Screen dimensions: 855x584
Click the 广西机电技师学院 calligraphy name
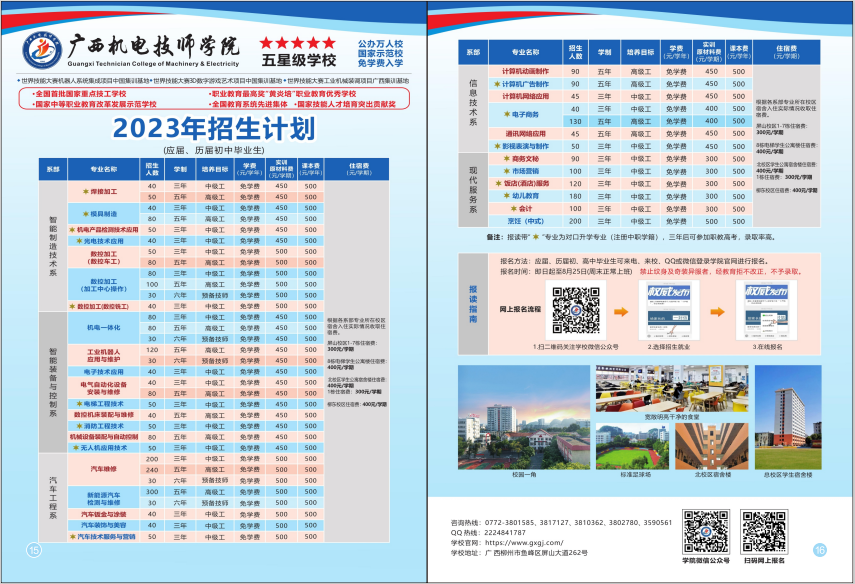click(154, 46)
